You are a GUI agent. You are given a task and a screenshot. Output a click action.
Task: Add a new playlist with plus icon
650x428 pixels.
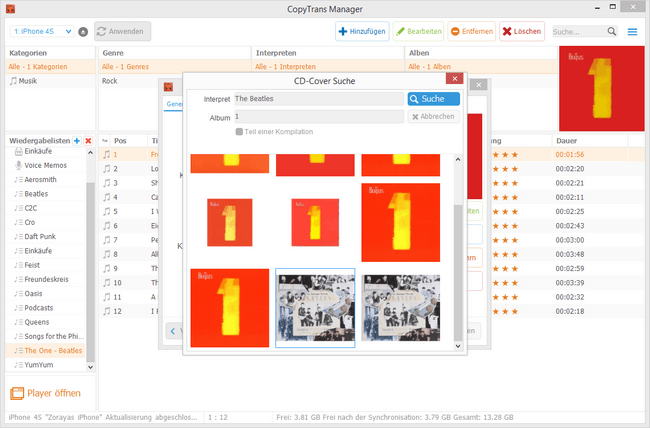(77, 141)
